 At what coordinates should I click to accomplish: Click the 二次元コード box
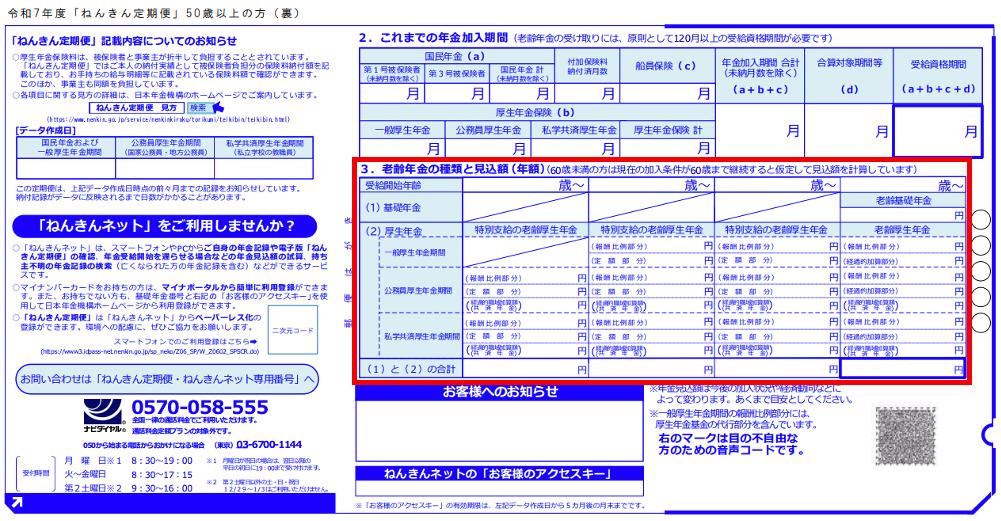tap(293, 328)
